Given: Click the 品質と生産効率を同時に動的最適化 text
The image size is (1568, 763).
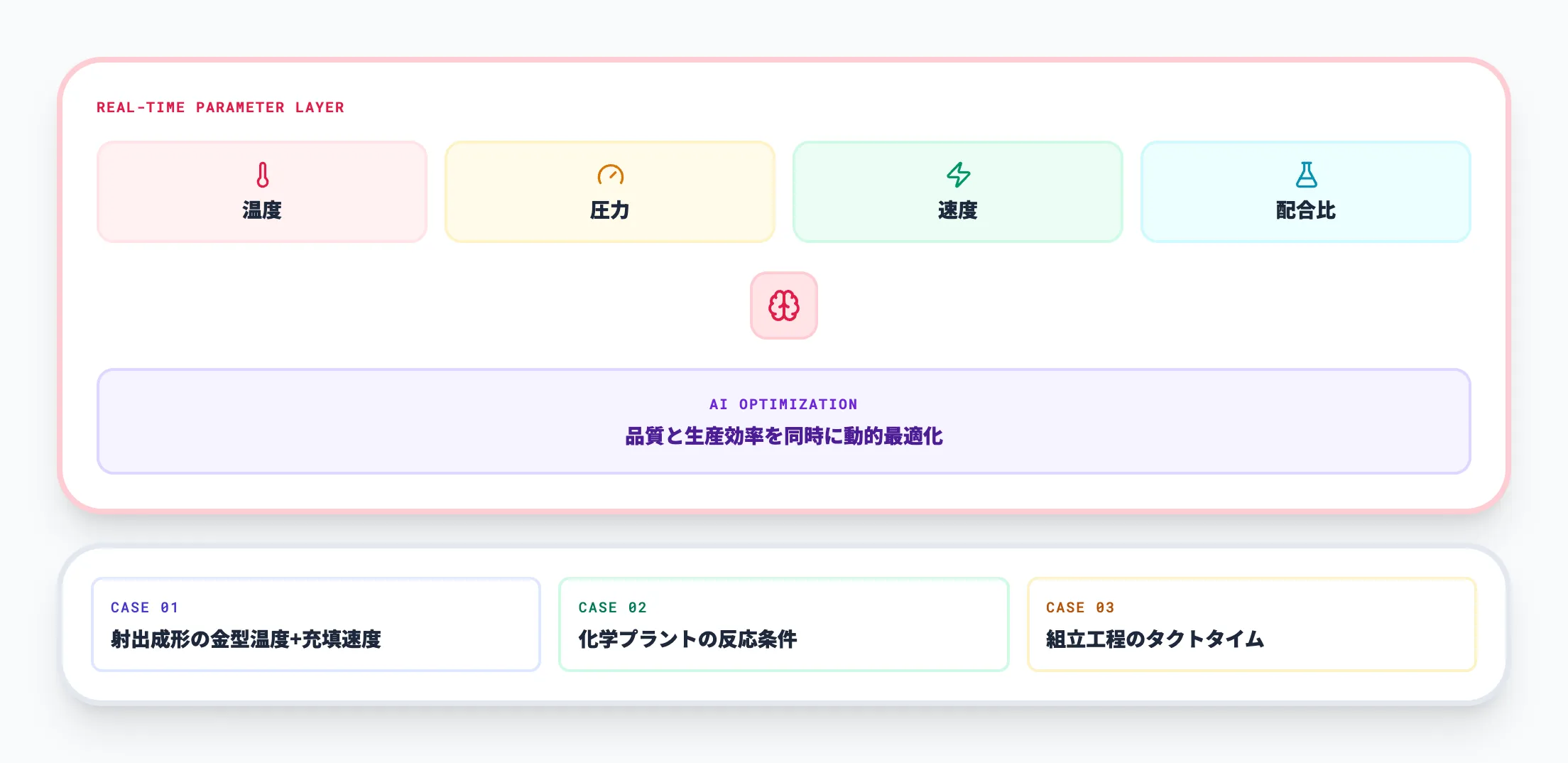Looking at the screenshot, I should point(783,436).
